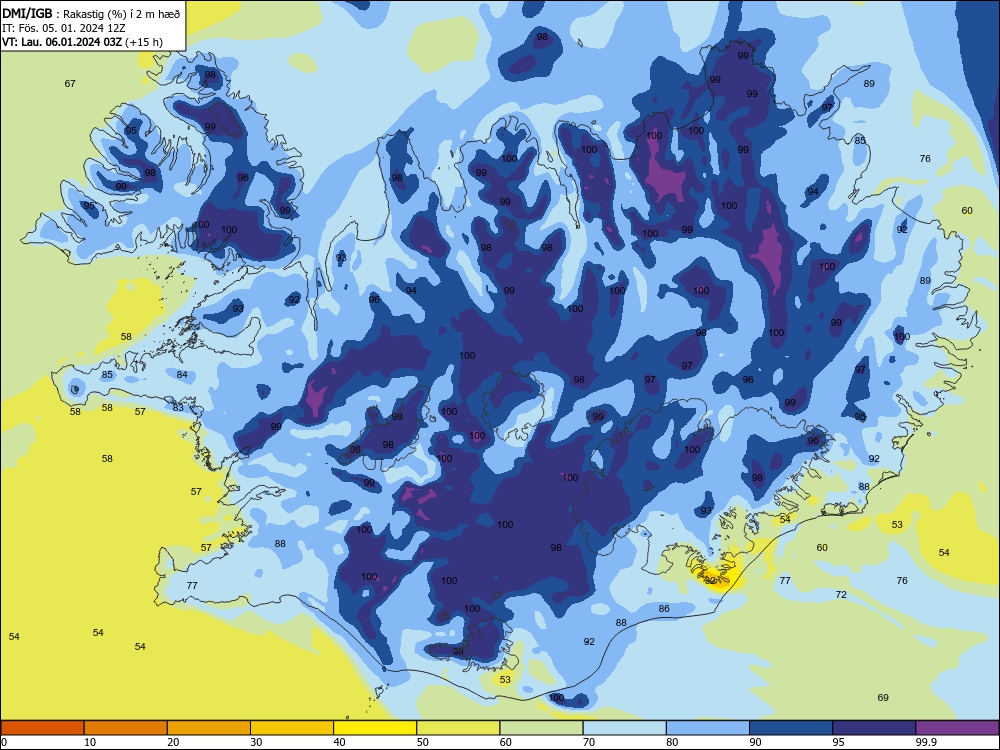This screenshot has width=1000, height=750.
Task: Click the '60' tick label under the color legend
Action: pos(506,742)
